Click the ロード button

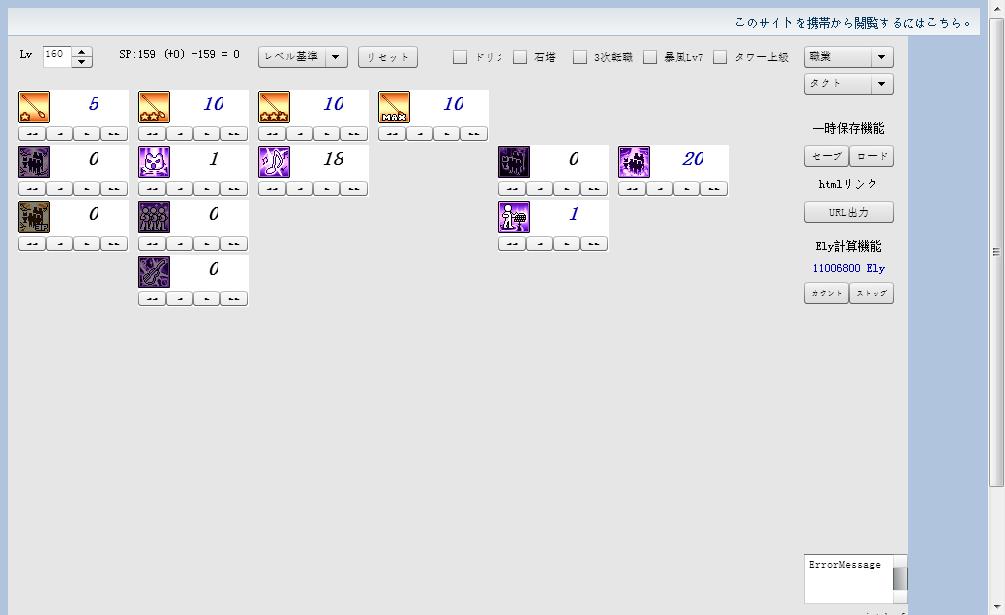pyautogui.click(x=871, y=156)
